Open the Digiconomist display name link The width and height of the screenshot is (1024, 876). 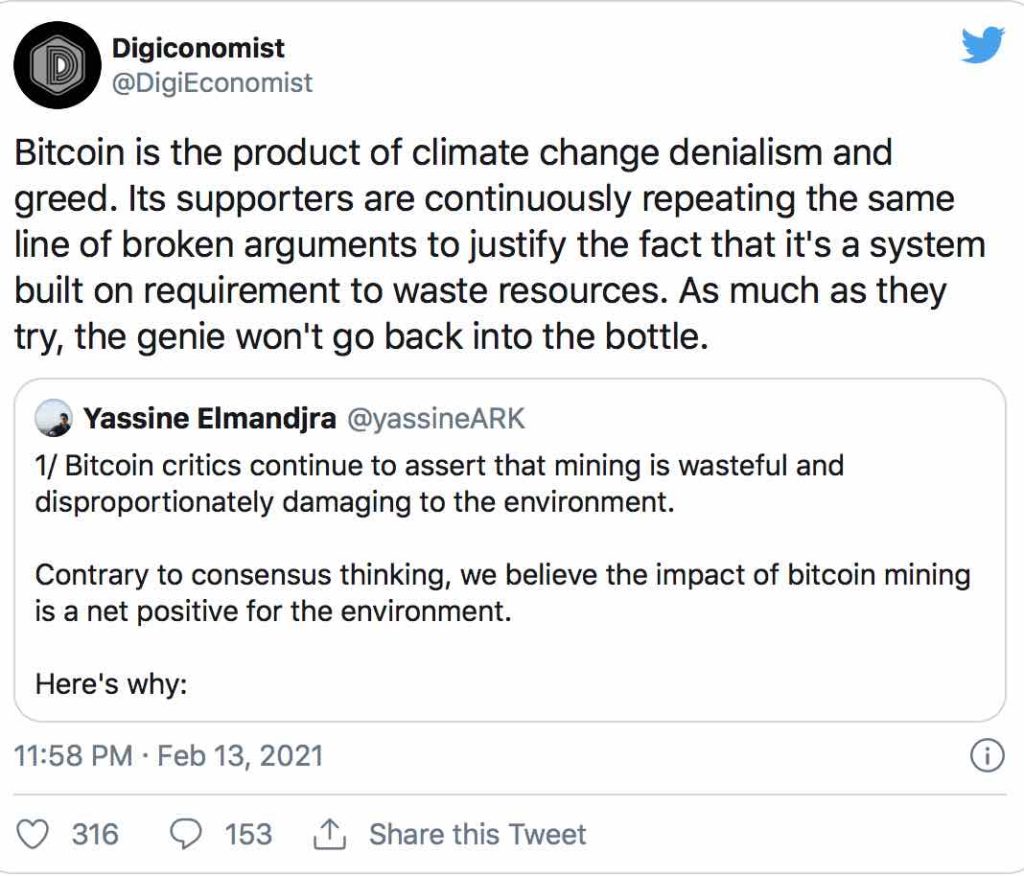tap(199, 48)
